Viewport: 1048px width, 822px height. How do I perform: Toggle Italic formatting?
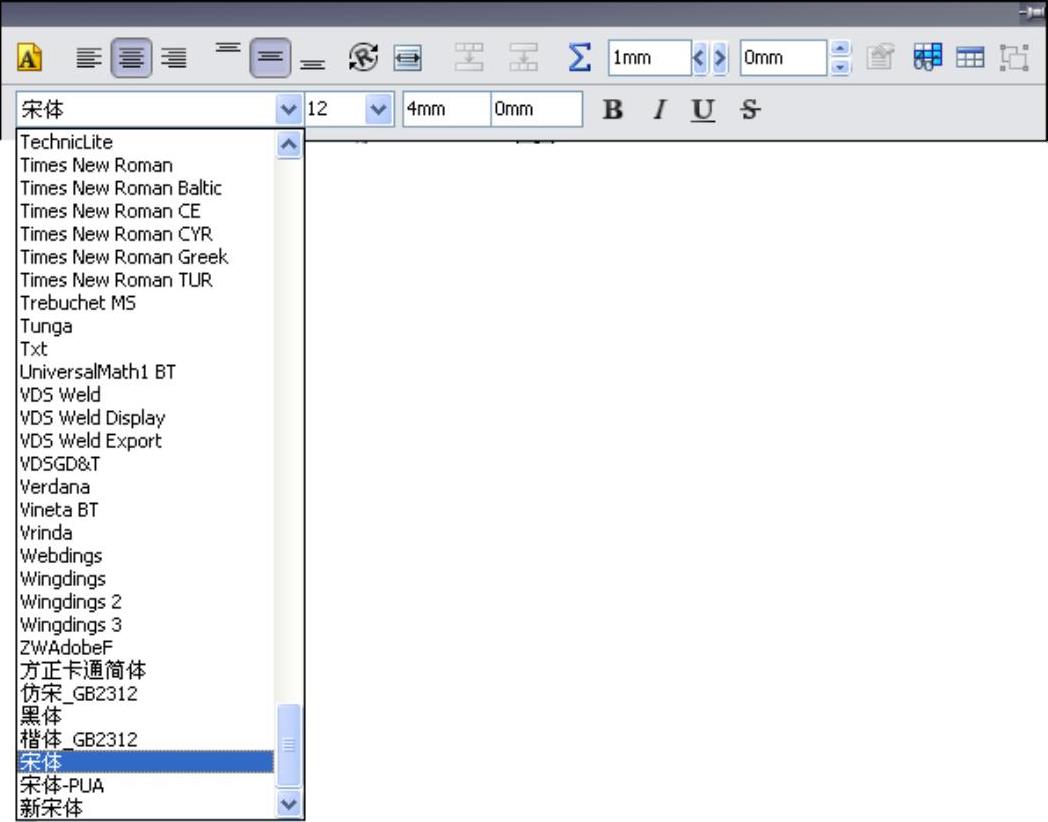click(x=659, y=110)
